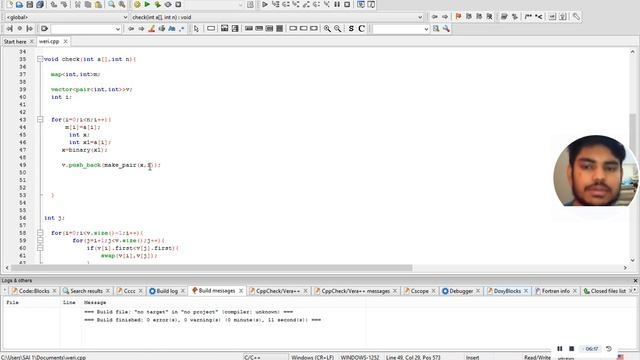Collapse the for loop fold at line 58
Screen dimensions: 640x360
click(x=40, y=233)
